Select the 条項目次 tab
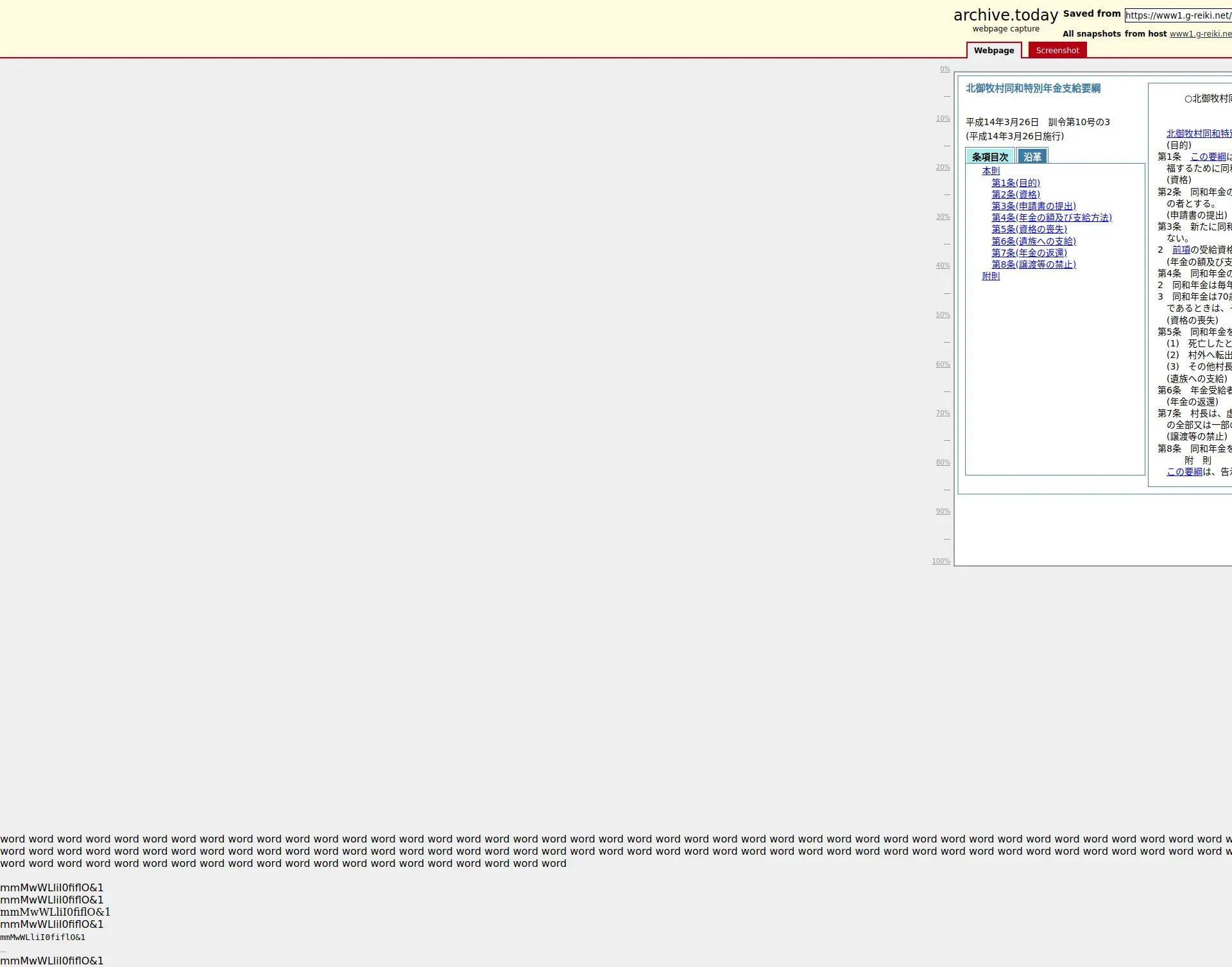This screenshot has width=1232, height=967. [989, 157]
